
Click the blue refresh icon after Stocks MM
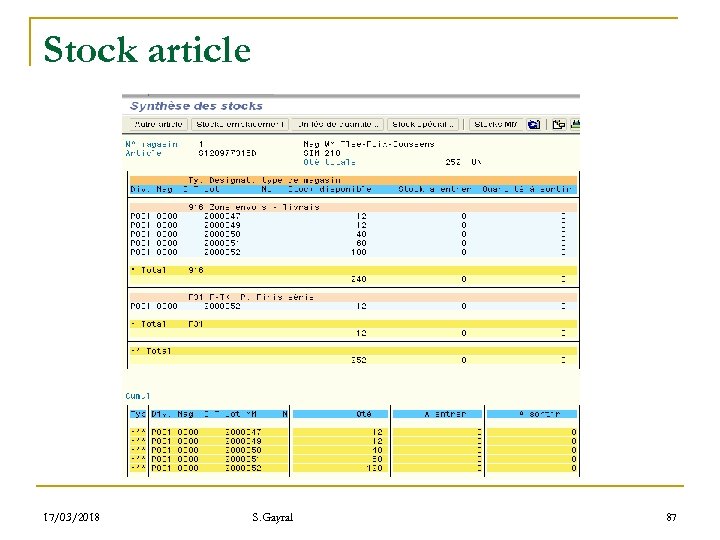[534, 124]
